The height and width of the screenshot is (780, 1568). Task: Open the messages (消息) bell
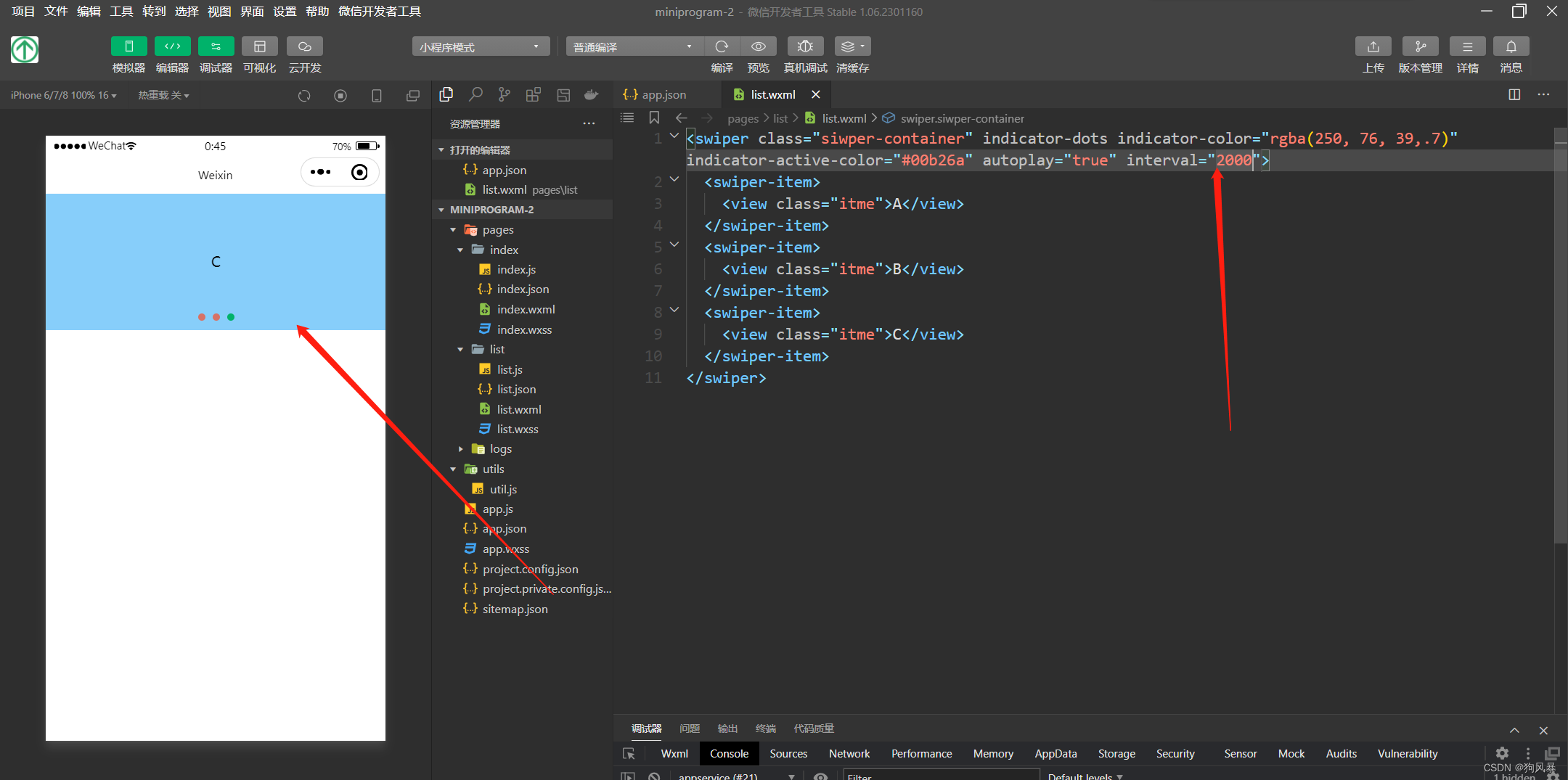tap(1511, 46)
